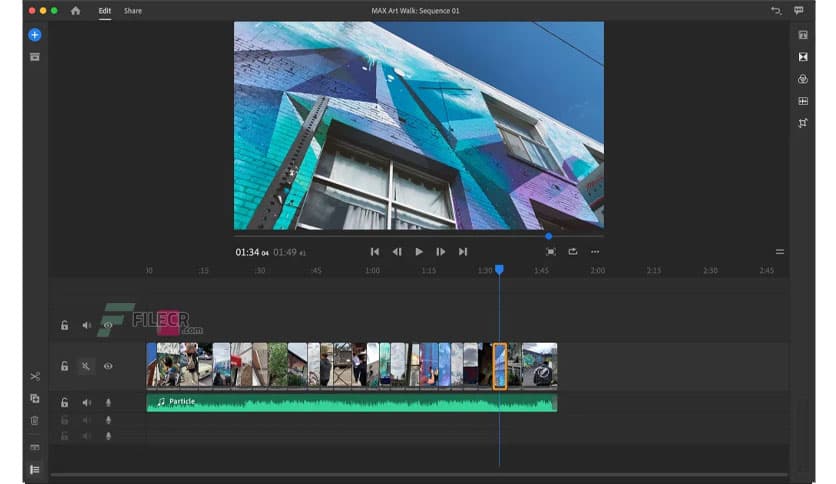This screenshot has width=836, height=484.
Task: Click the video preview monitor image
Action: 419,126
